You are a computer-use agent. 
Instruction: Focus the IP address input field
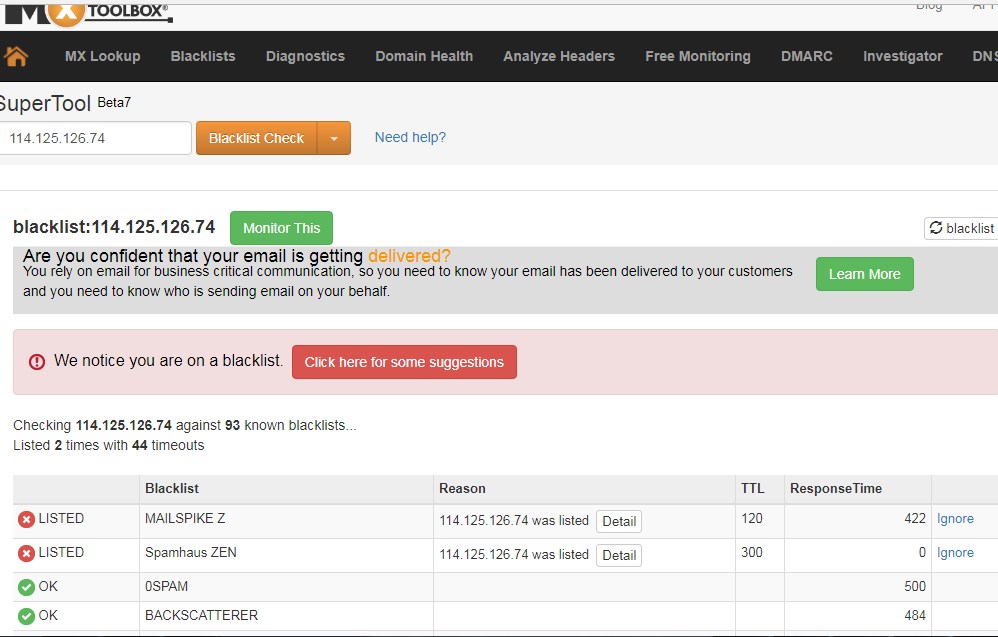pos(95,138)
